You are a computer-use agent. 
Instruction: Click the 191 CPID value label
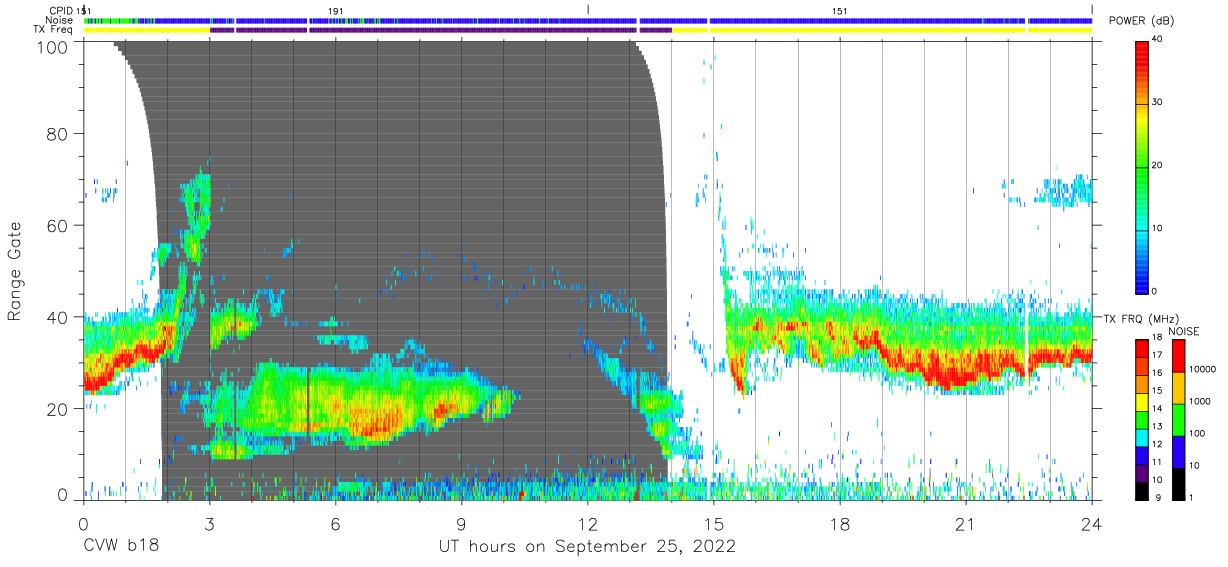coord(336,10)
